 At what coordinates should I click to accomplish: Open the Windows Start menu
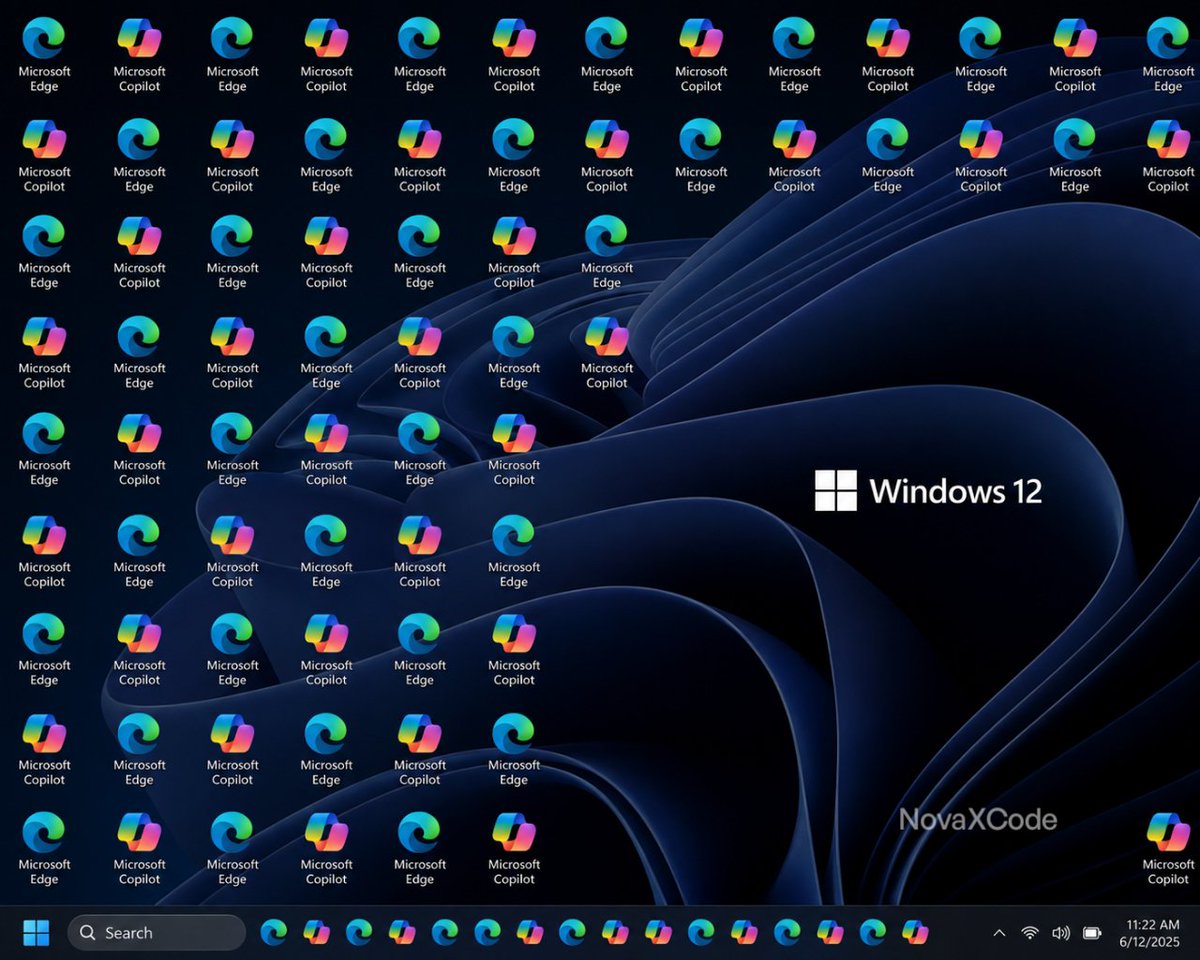36,933
